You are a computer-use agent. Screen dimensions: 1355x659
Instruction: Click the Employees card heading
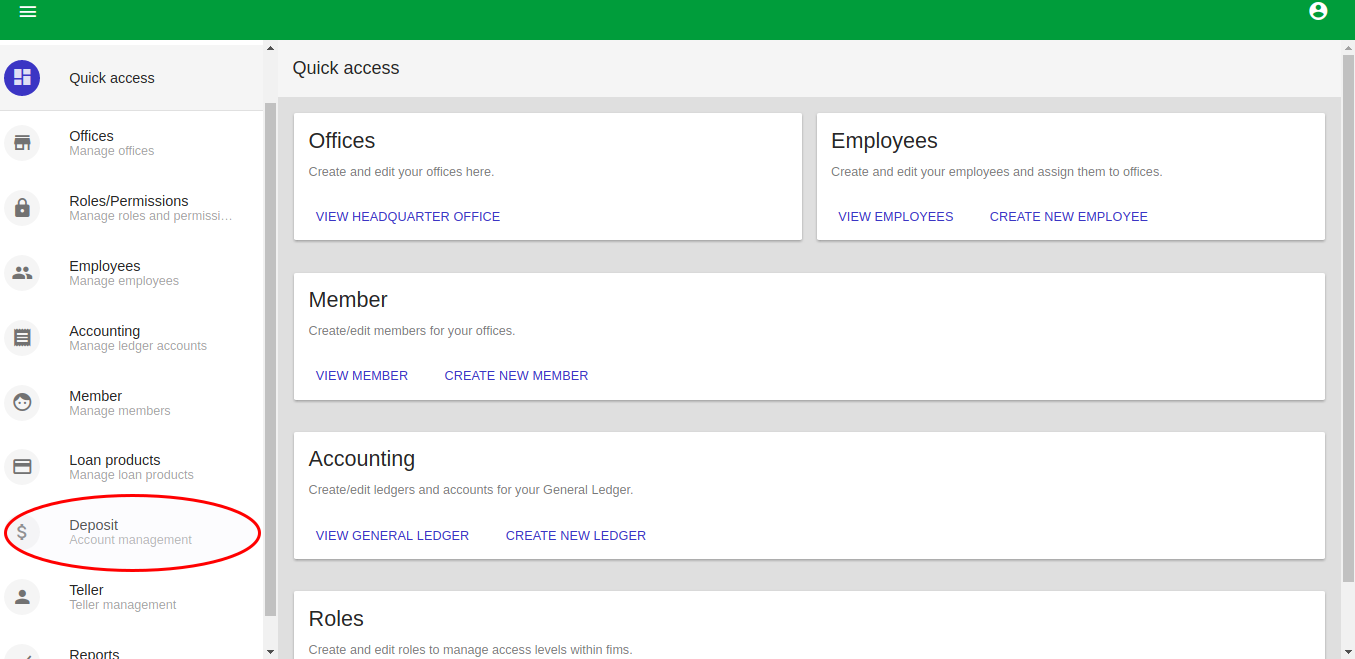click(884, 141)
